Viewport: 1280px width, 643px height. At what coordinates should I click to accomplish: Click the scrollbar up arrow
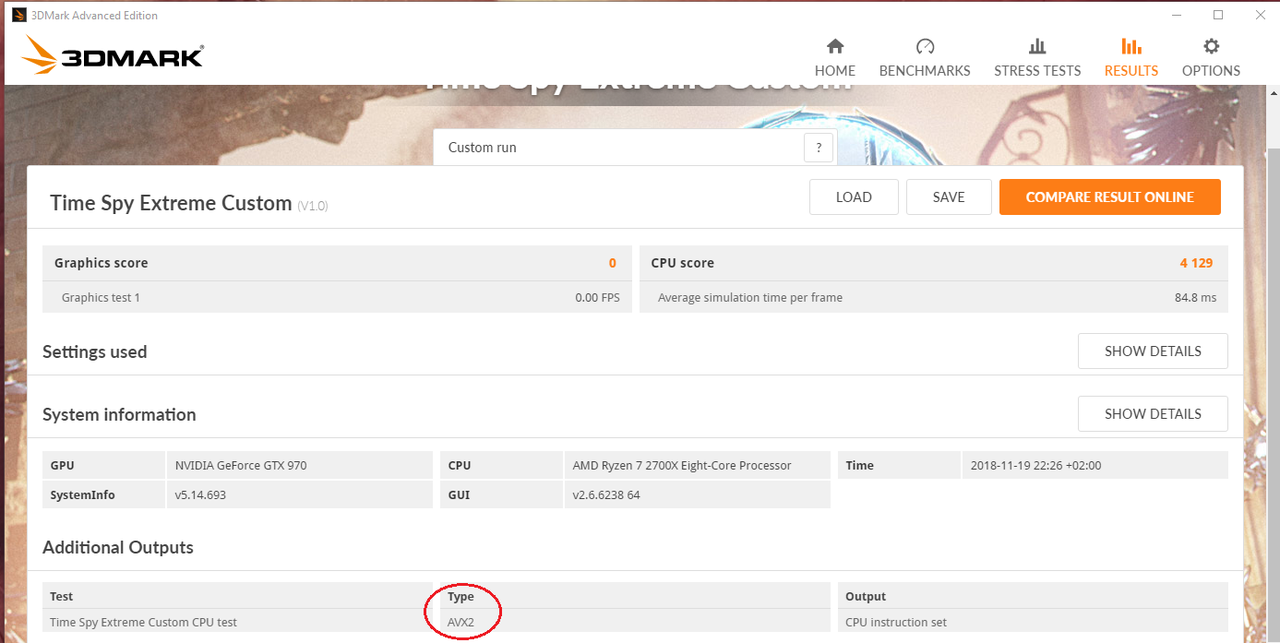coord(1272,95)
